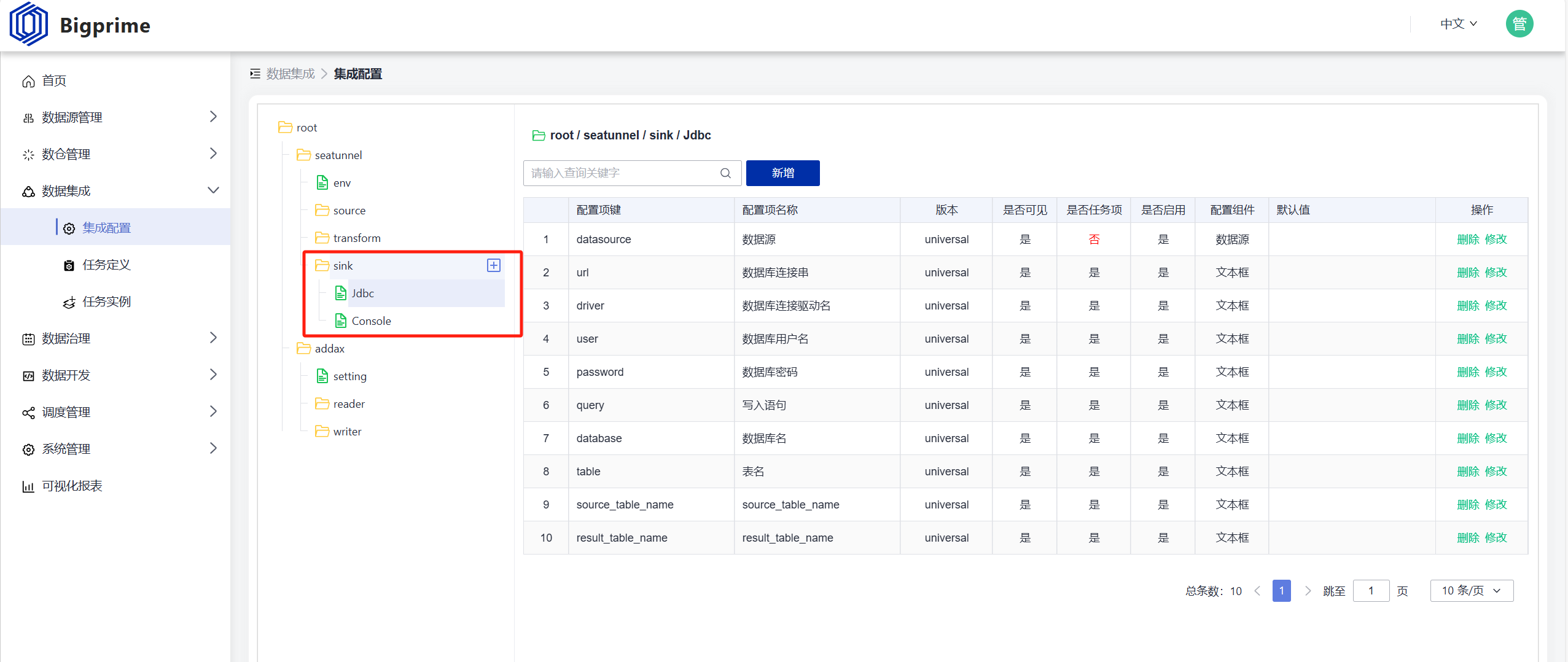Click 删除 in the result_table_name row
Screen dimensions: 1568x662
pyautogui.click(x=1468, y=538)
